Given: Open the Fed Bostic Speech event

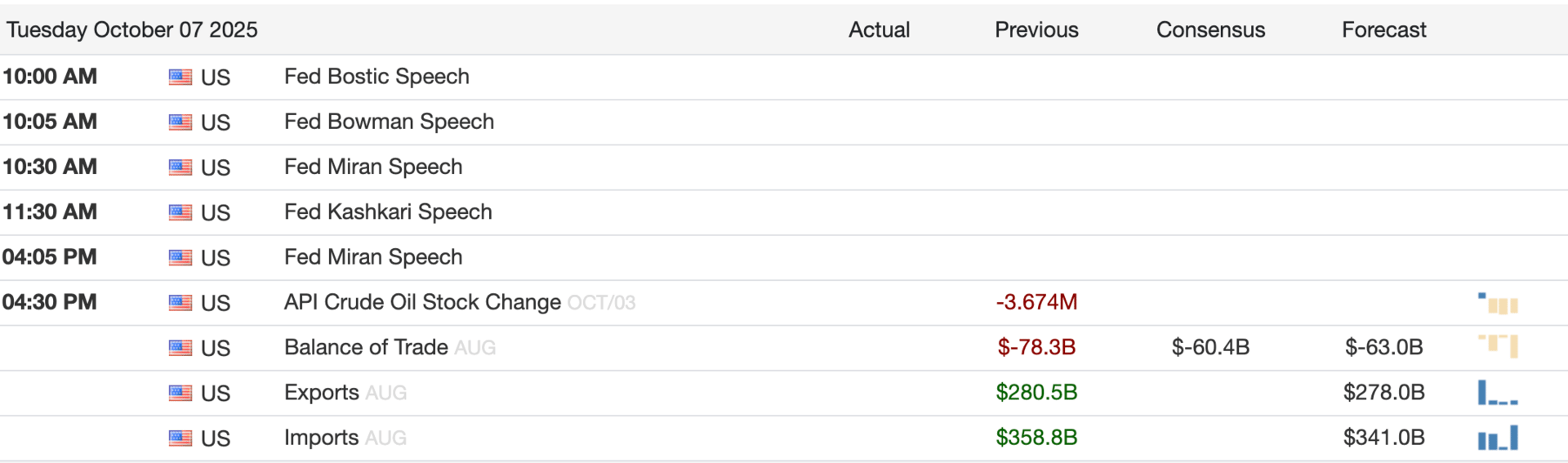Looking at the screenshot, I should click(x=376, y=77).
